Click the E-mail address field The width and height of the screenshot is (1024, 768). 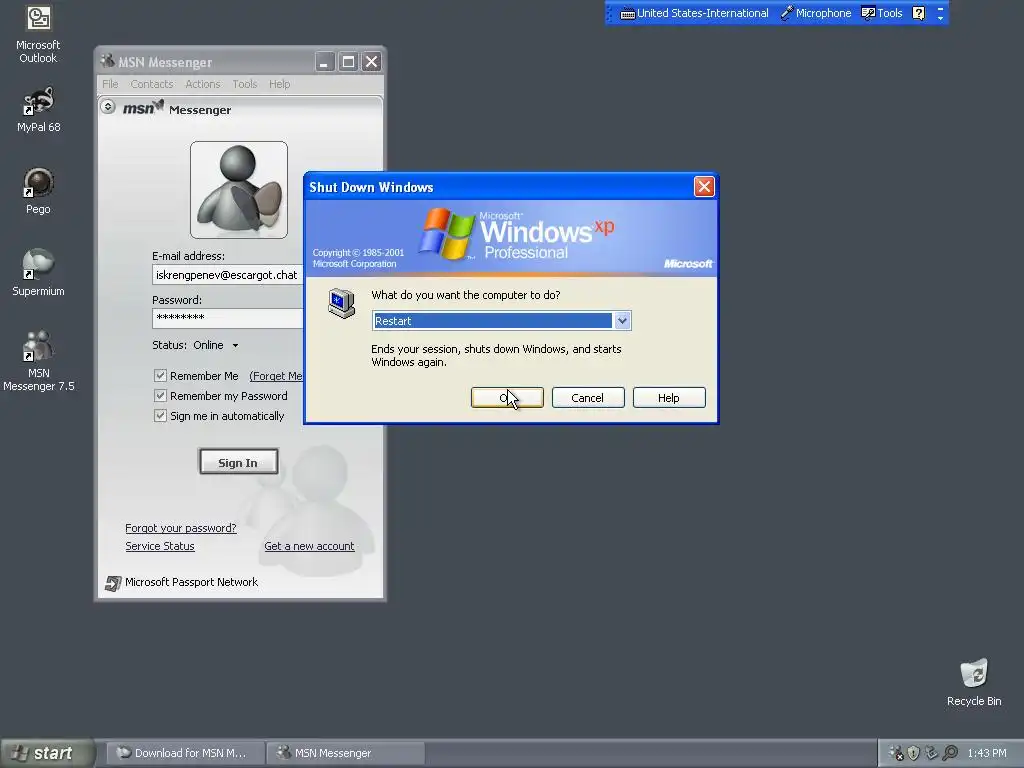(x=228, y=275)
